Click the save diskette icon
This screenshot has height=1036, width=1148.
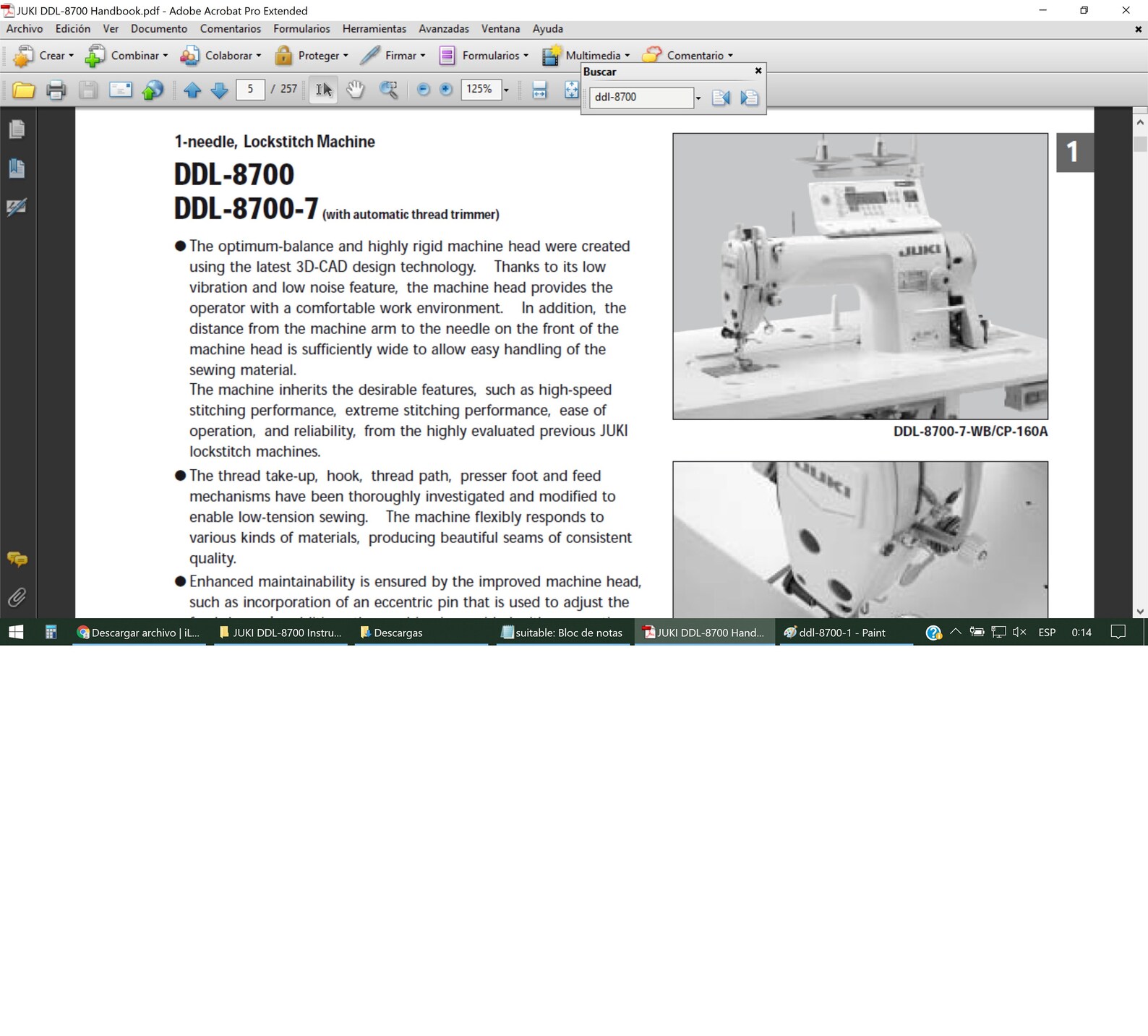pos(88,90)
